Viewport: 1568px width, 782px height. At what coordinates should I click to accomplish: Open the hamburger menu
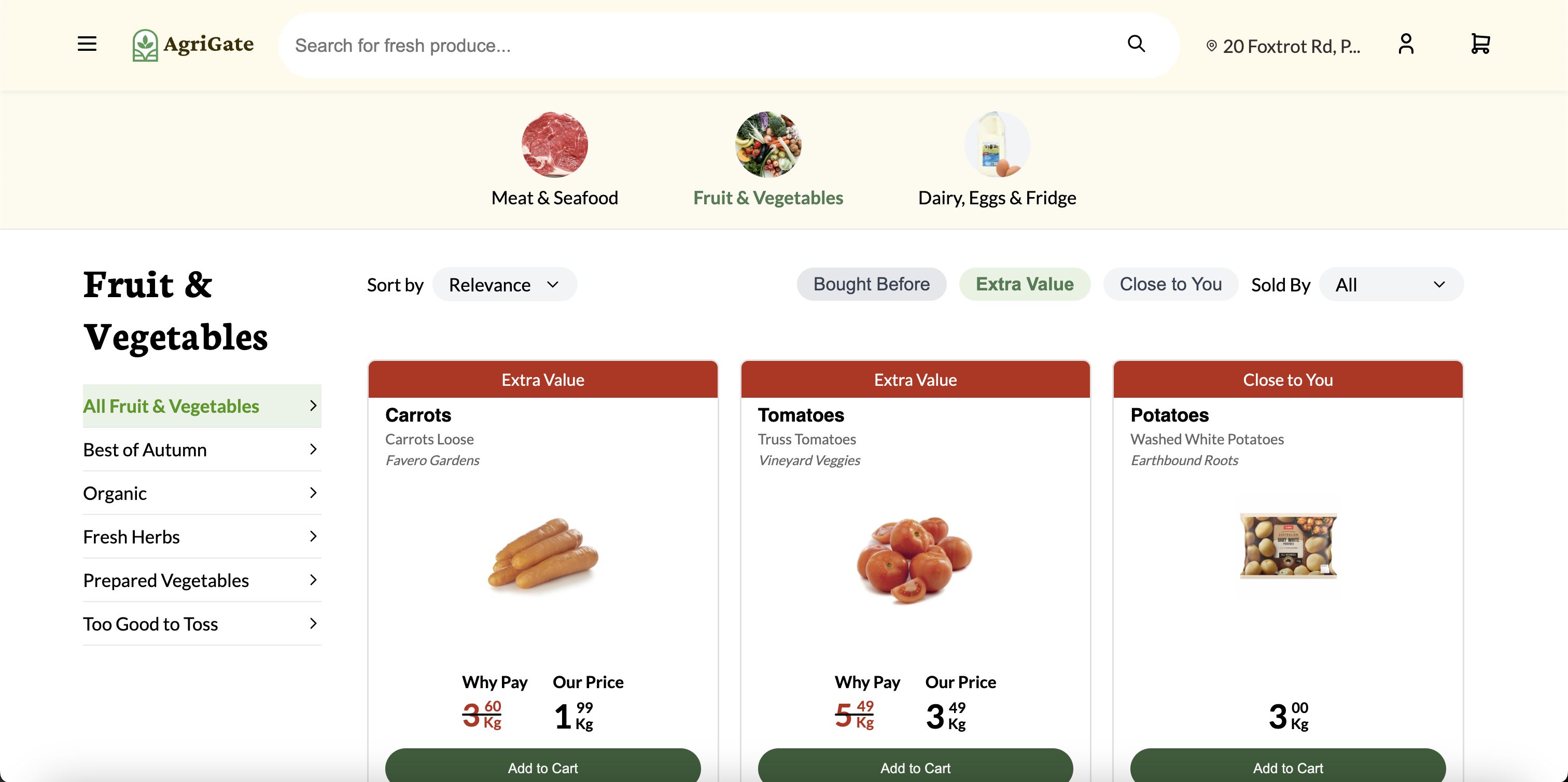(x=87, y=44)
